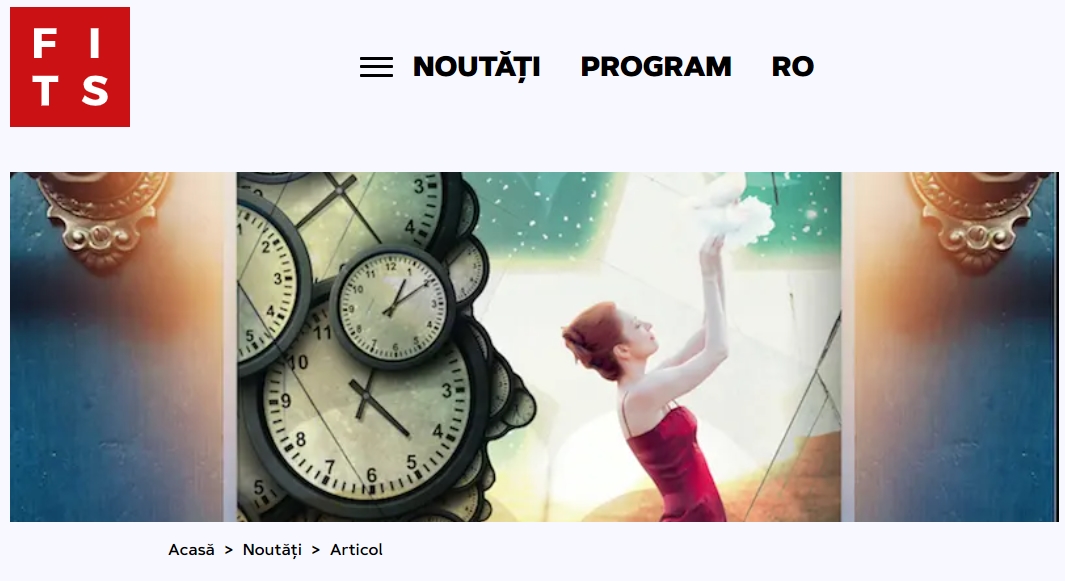Open the RO language selector
The image size is (1065, 581).
click(x=793, y=67)
